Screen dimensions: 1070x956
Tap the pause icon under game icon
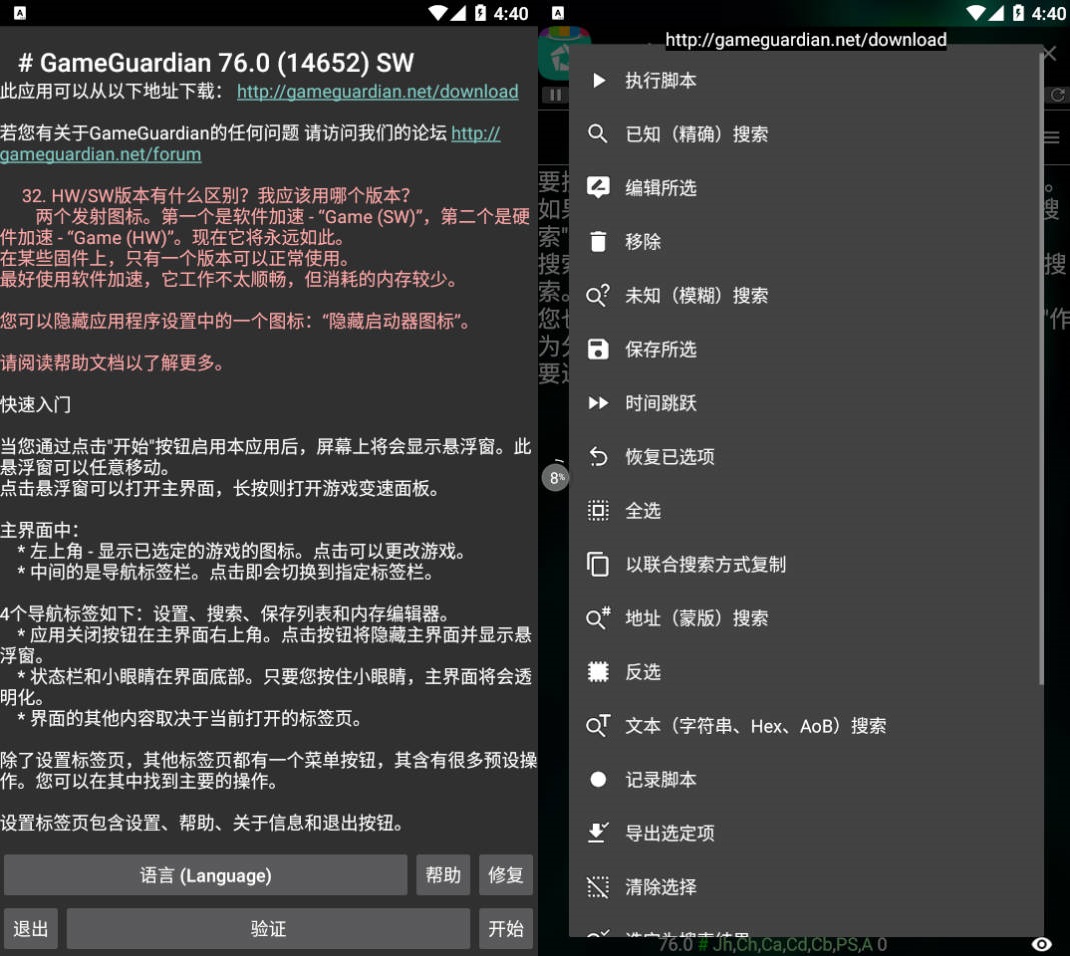pos(554,95)
